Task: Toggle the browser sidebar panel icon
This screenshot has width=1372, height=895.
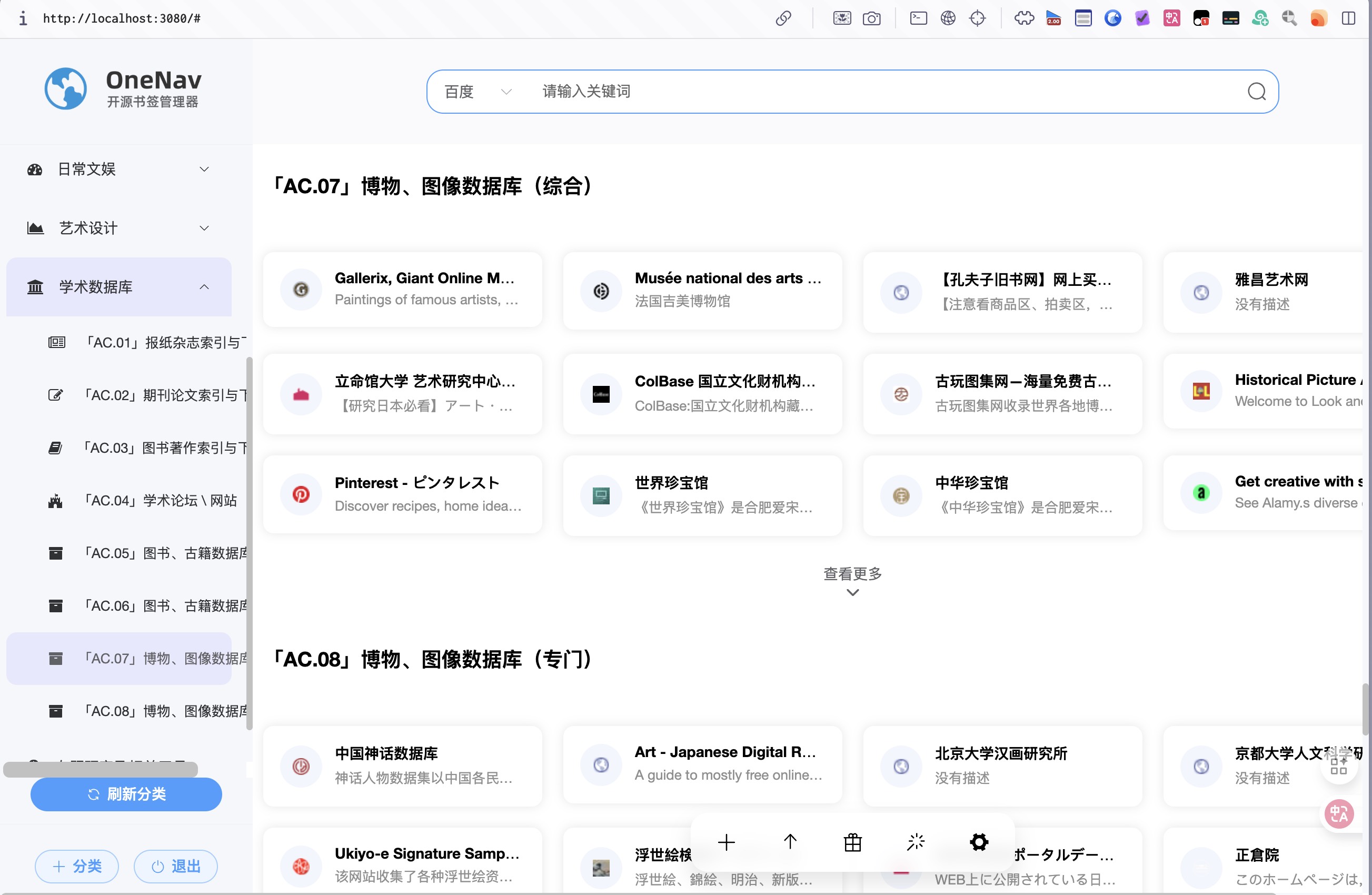Action: tap(1348, 18)
